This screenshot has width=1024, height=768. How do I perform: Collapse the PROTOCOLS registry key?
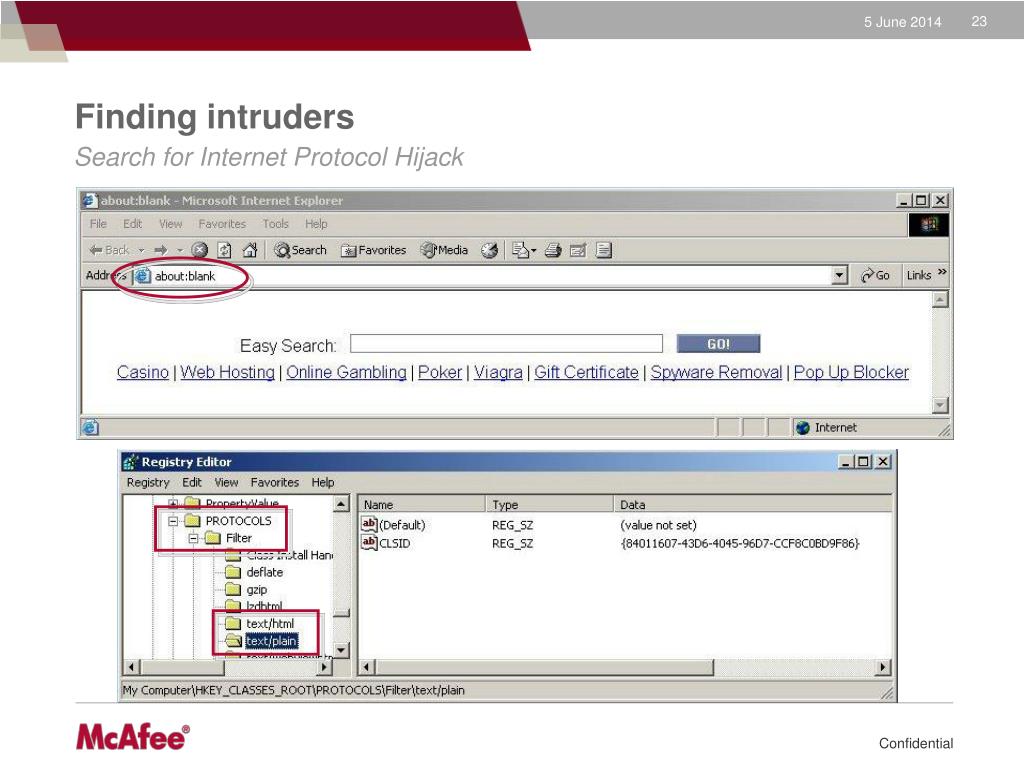click(174, 521)
